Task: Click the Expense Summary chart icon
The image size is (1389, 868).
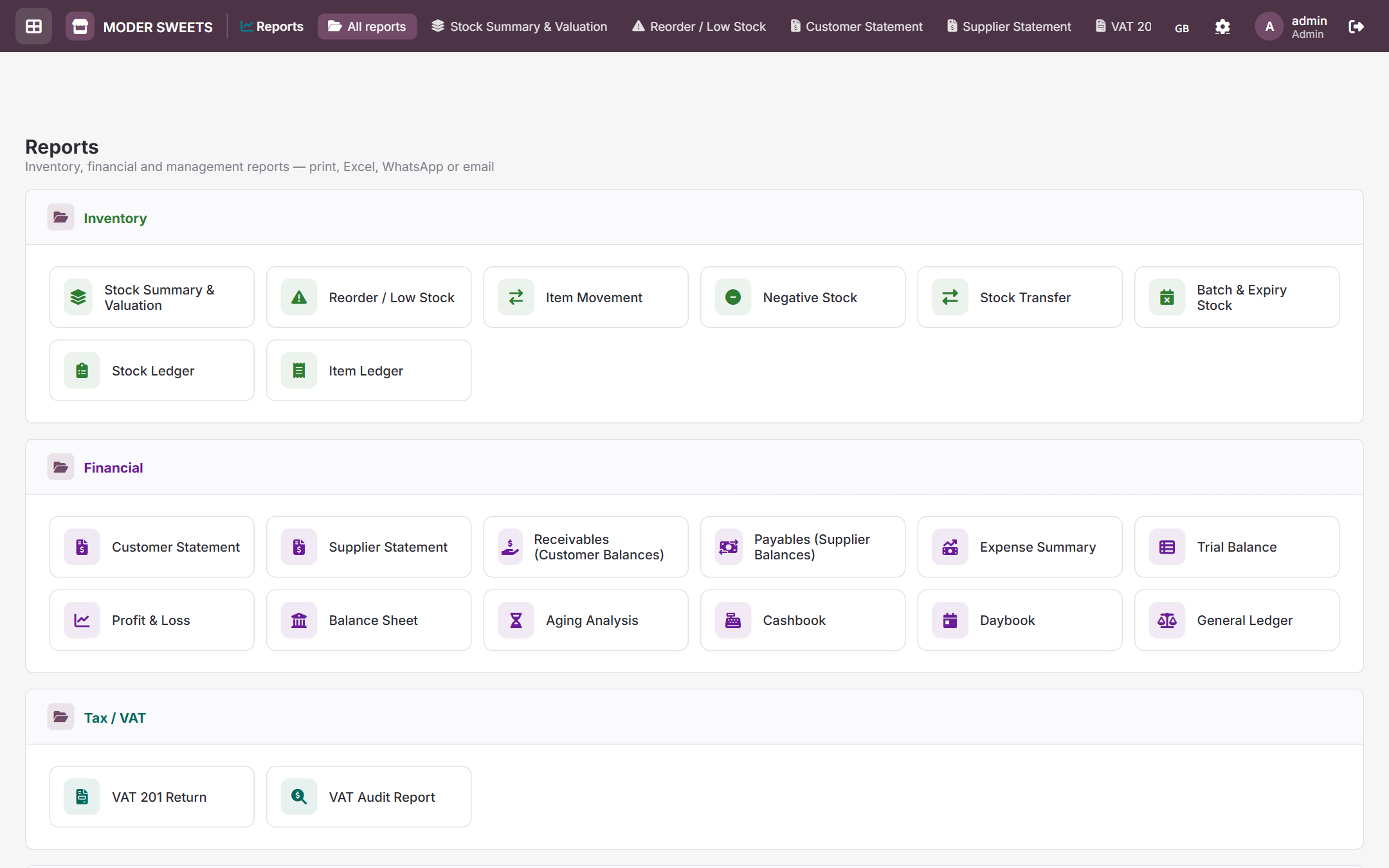Action: coord(950,547)
